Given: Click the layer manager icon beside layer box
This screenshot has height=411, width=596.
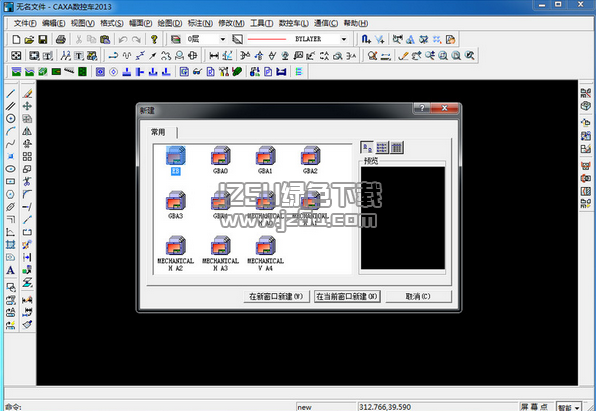Looking at the screenshot, I should [x=175, y=39].
